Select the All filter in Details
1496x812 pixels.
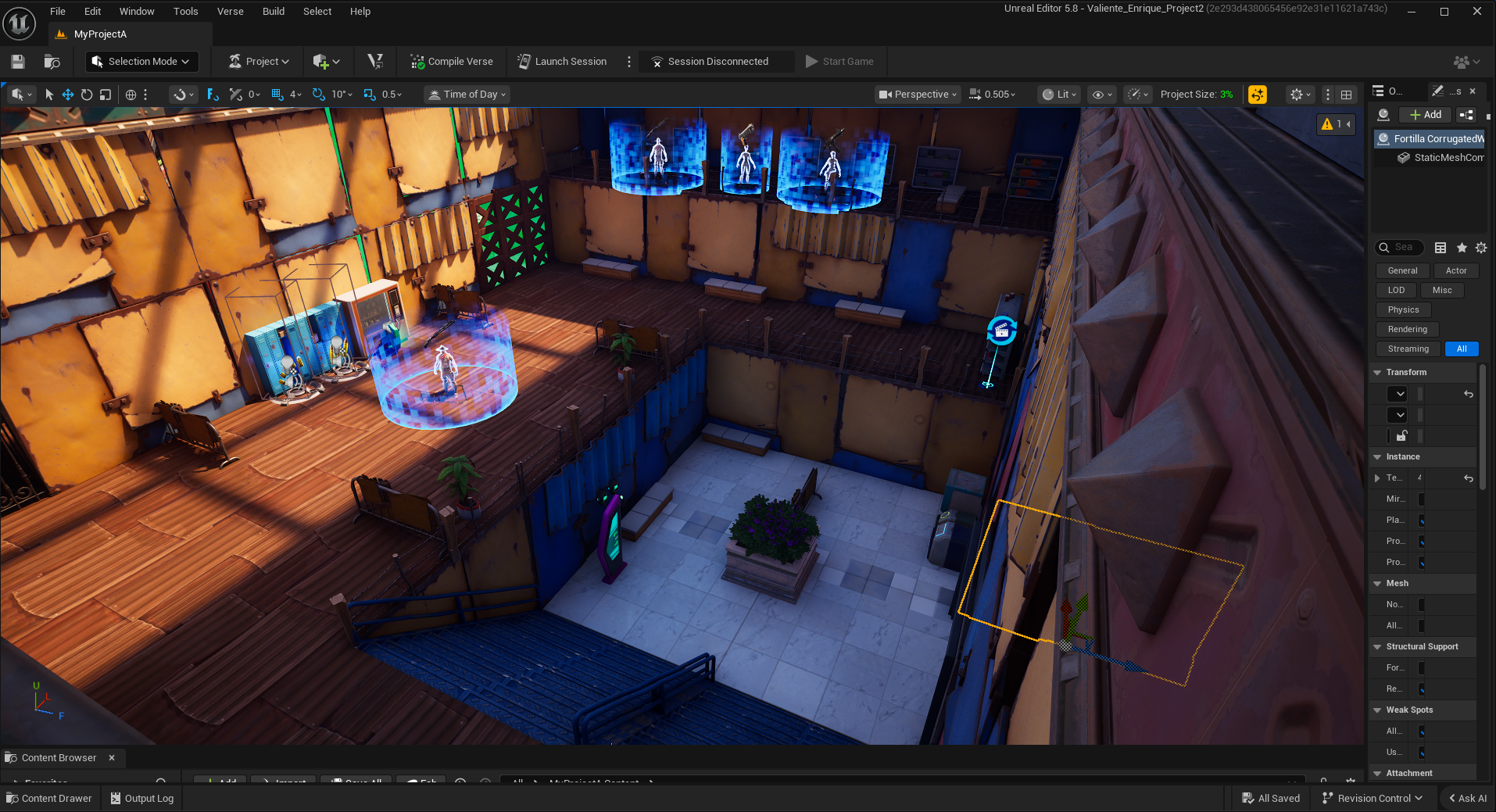pyautogui.click(x=1462, y=349)
